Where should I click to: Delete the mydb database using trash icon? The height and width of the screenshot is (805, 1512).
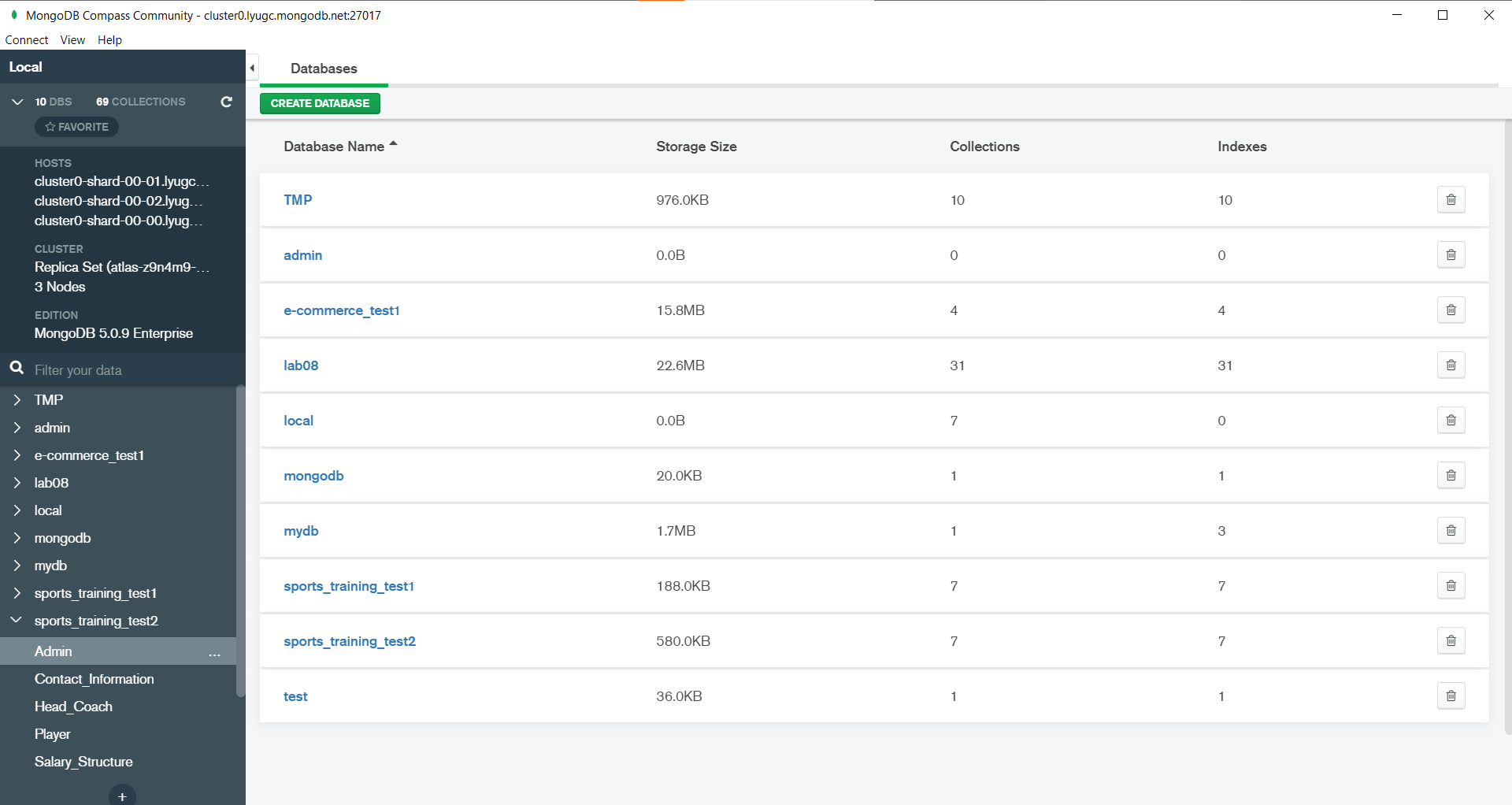pyautogui.click(x=1451, y=530)
